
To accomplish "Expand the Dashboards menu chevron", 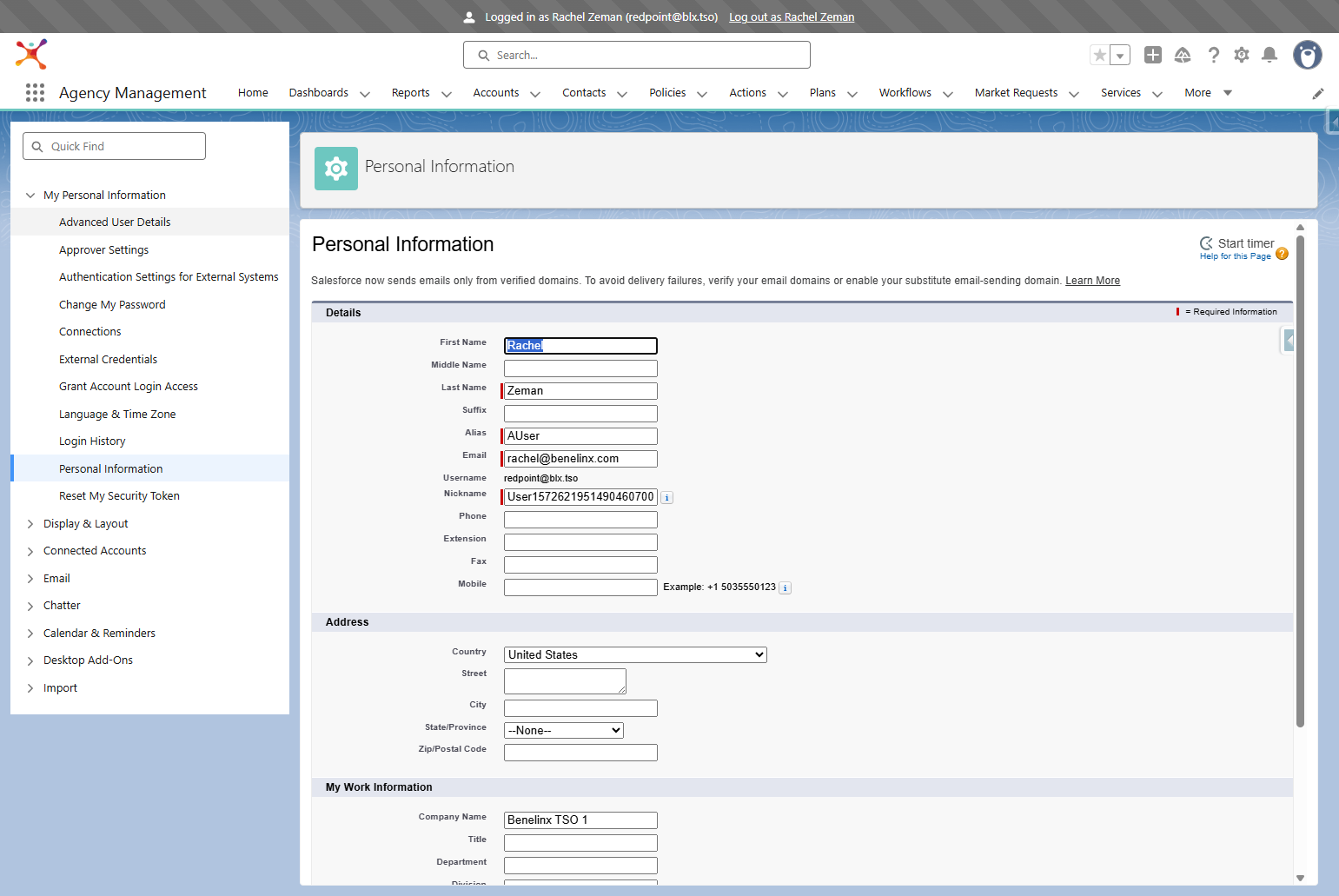I will (365, 94).
